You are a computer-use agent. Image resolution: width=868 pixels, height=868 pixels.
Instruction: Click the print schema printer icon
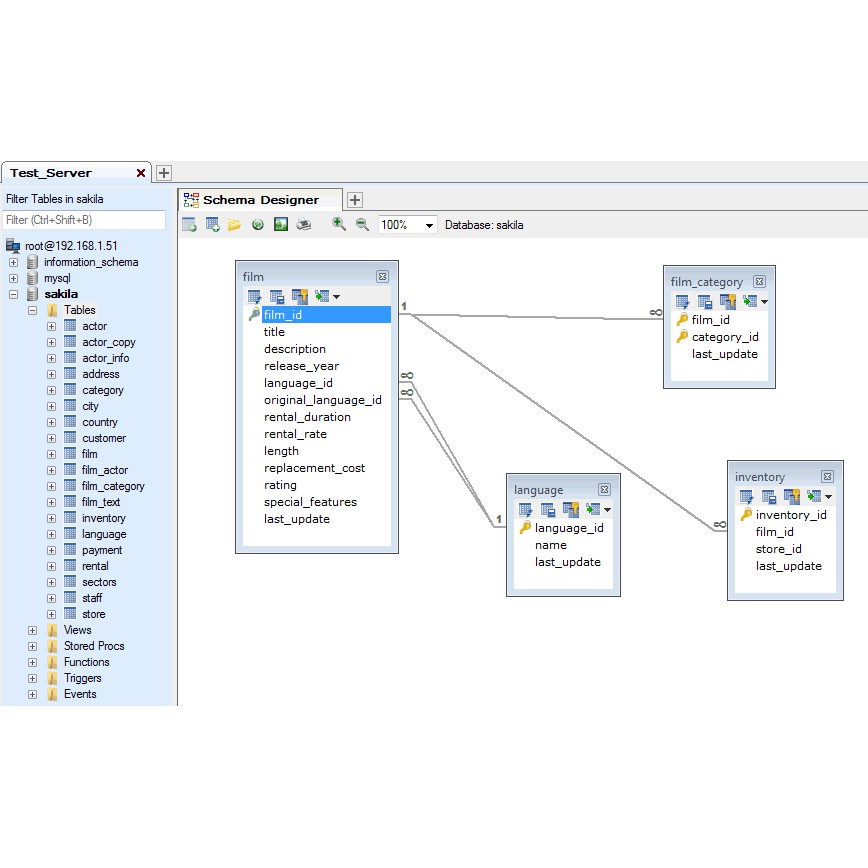[304, 225]
